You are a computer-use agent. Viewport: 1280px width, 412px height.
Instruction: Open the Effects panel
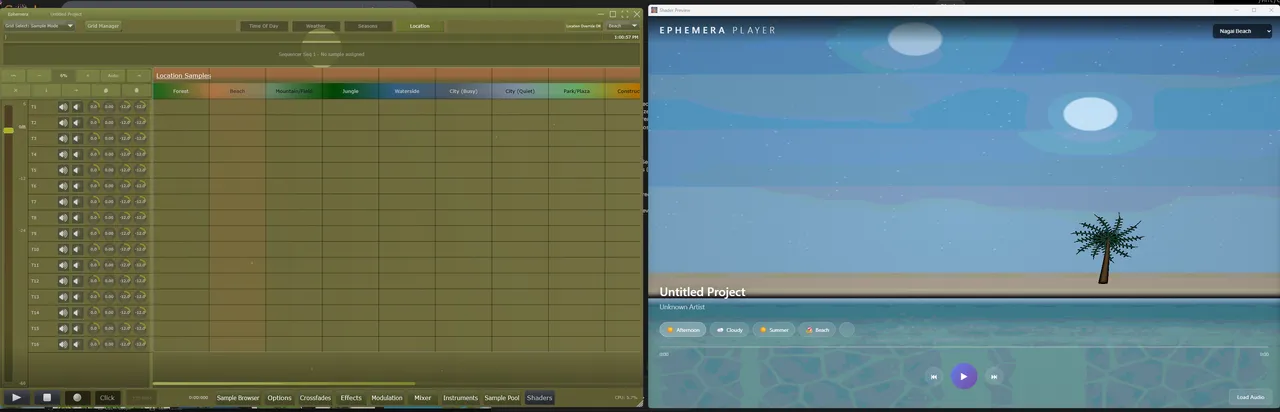[351, 398]
